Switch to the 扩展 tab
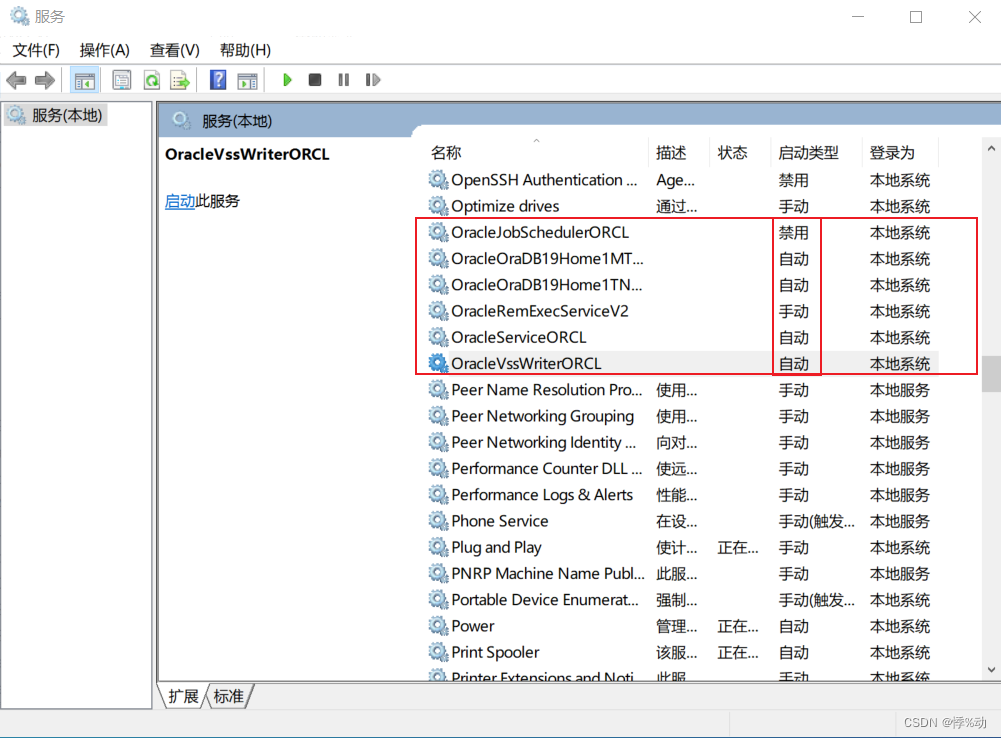The image size is (1001, 738). 183,696
